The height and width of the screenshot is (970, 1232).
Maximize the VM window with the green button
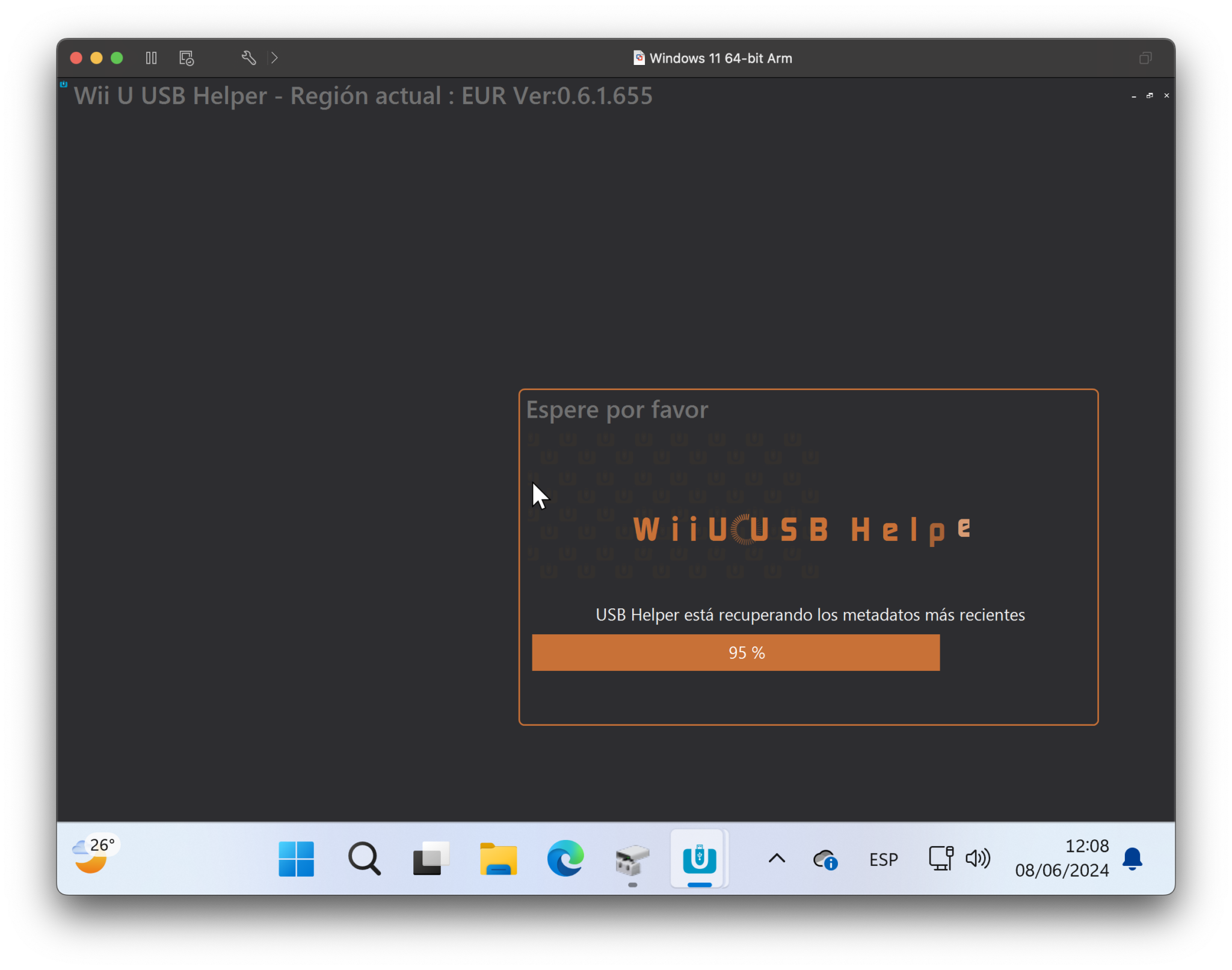tap(117, 58)
